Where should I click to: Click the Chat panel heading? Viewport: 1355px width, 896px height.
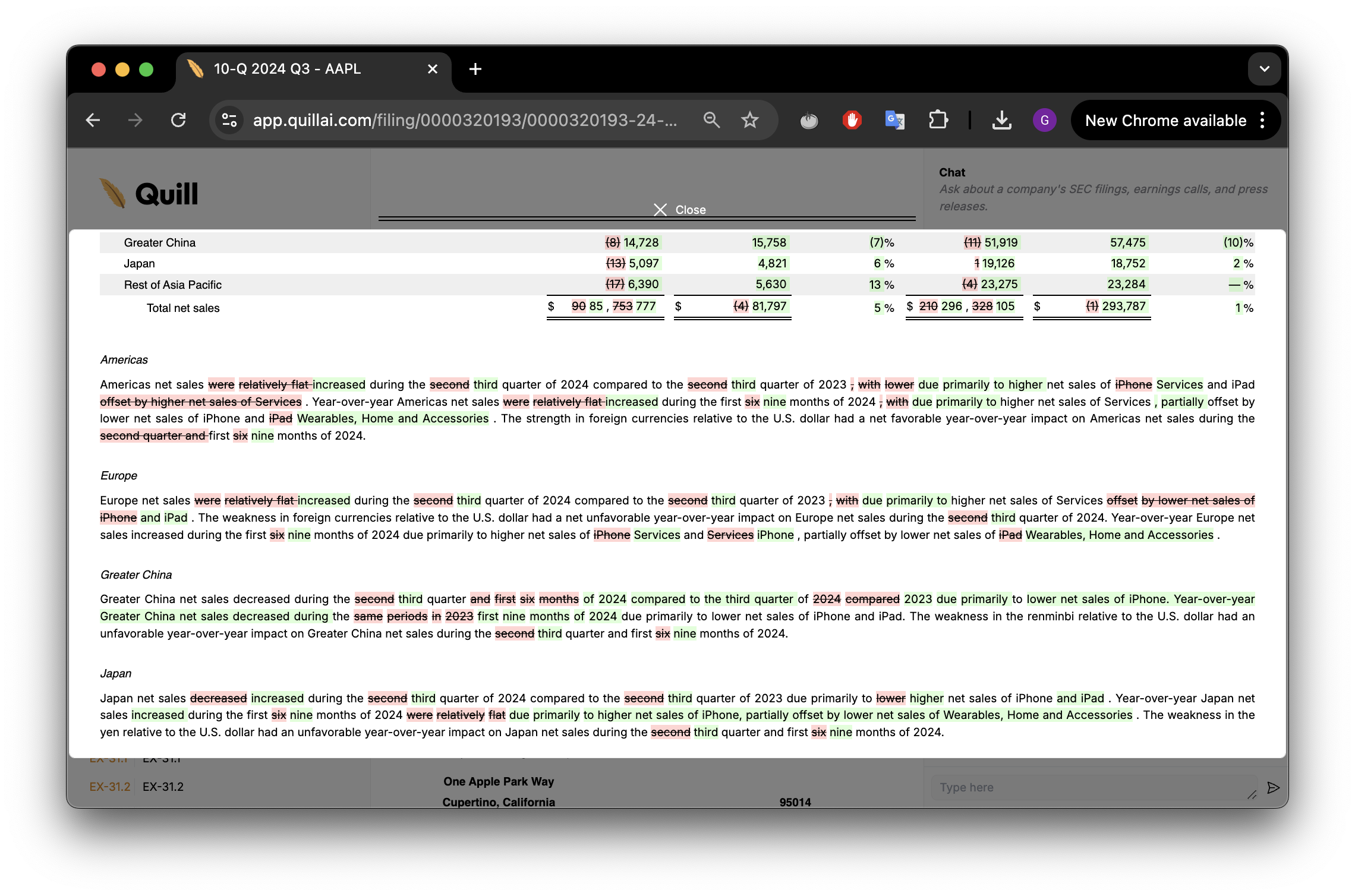pyautogui.click(x=951, y=172)
